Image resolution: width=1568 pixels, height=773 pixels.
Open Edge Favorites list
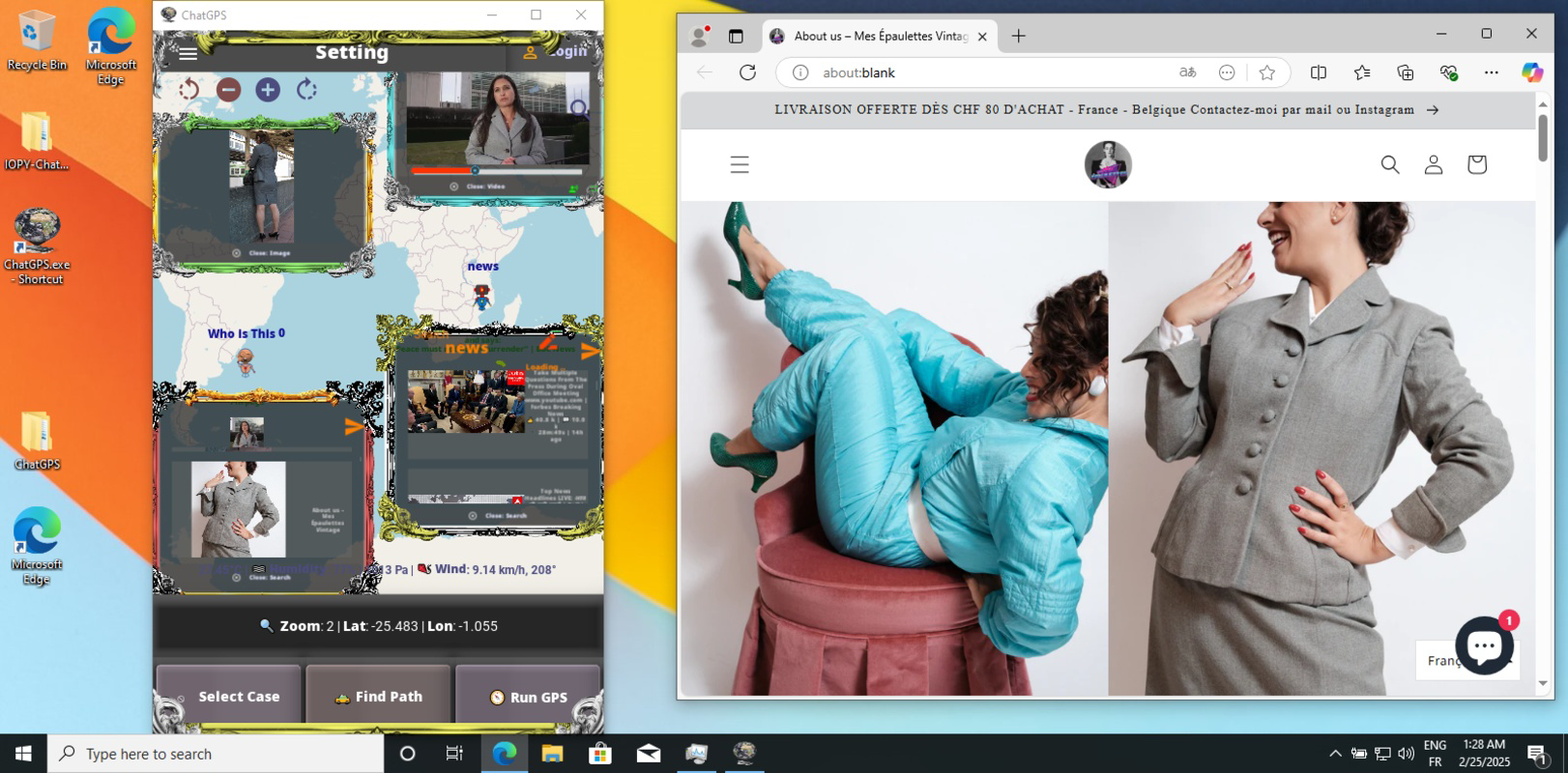(x=1362, y=72)
